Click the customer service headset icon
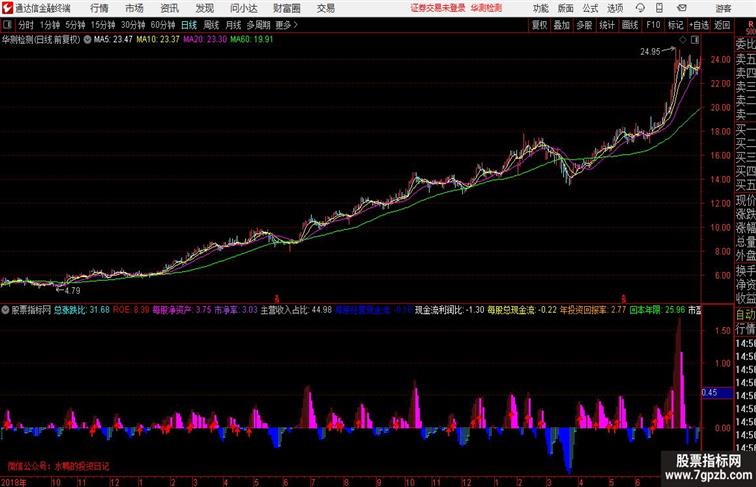756x487 pixels. click(x=640, y=8)
